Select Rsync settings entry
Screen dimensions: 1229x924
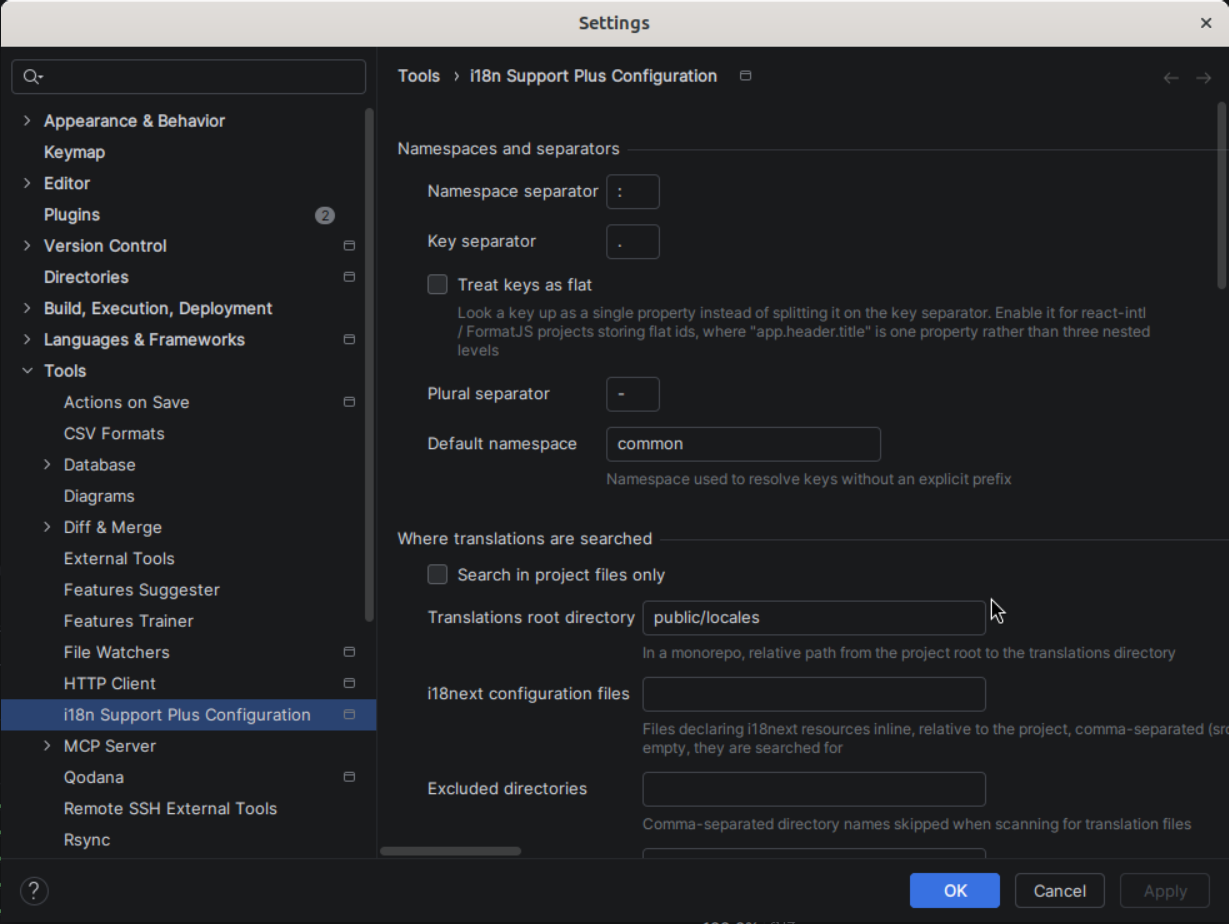(87, 840)
